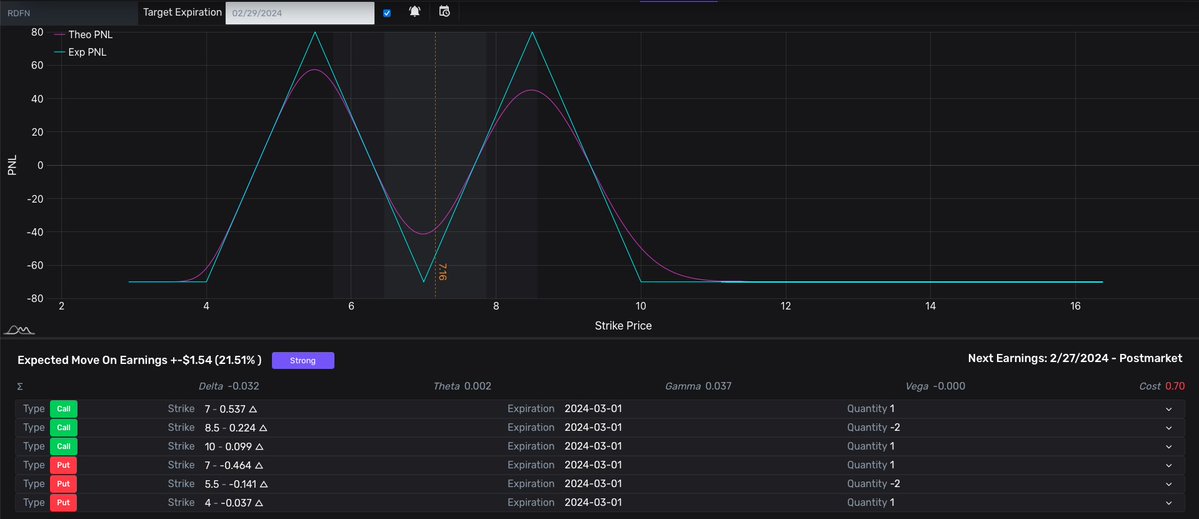This screenshot has height=519, width=1199.
Task: Expand the Put strike 5.5 row chevron
Action: pos(1168,484)
